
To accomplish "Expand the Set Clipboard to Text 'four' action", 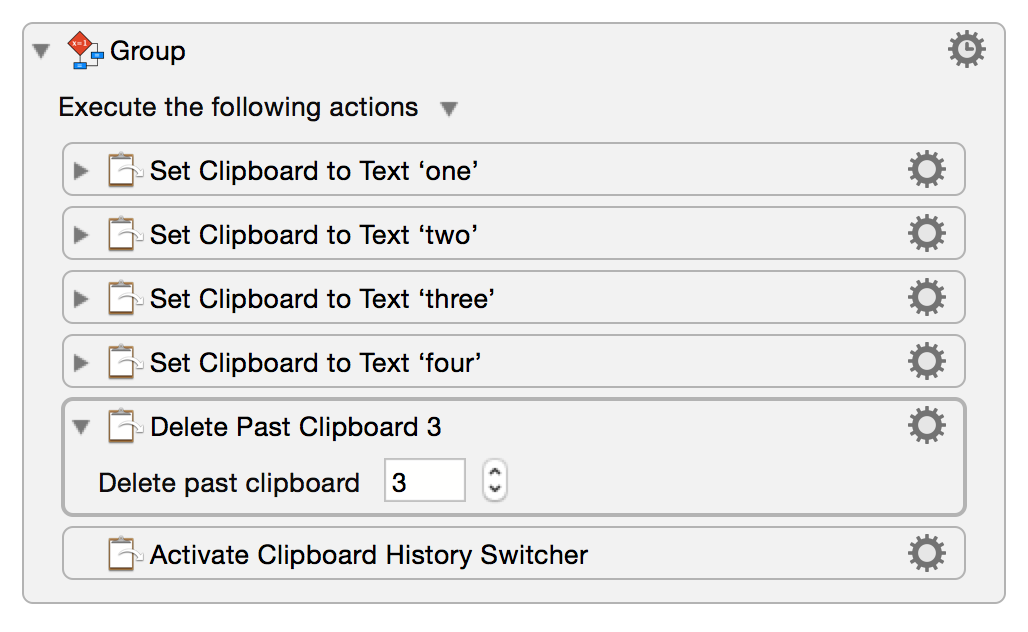I will [82, 363].
